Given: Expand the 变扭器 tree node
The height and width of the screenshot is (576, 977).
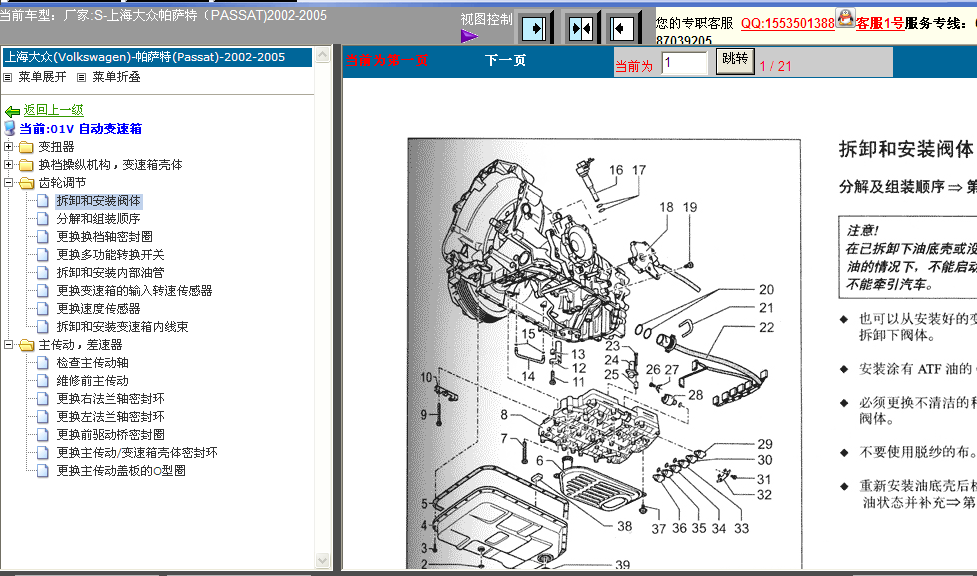Looking at the screenshot, I should [x=8, y=146].
